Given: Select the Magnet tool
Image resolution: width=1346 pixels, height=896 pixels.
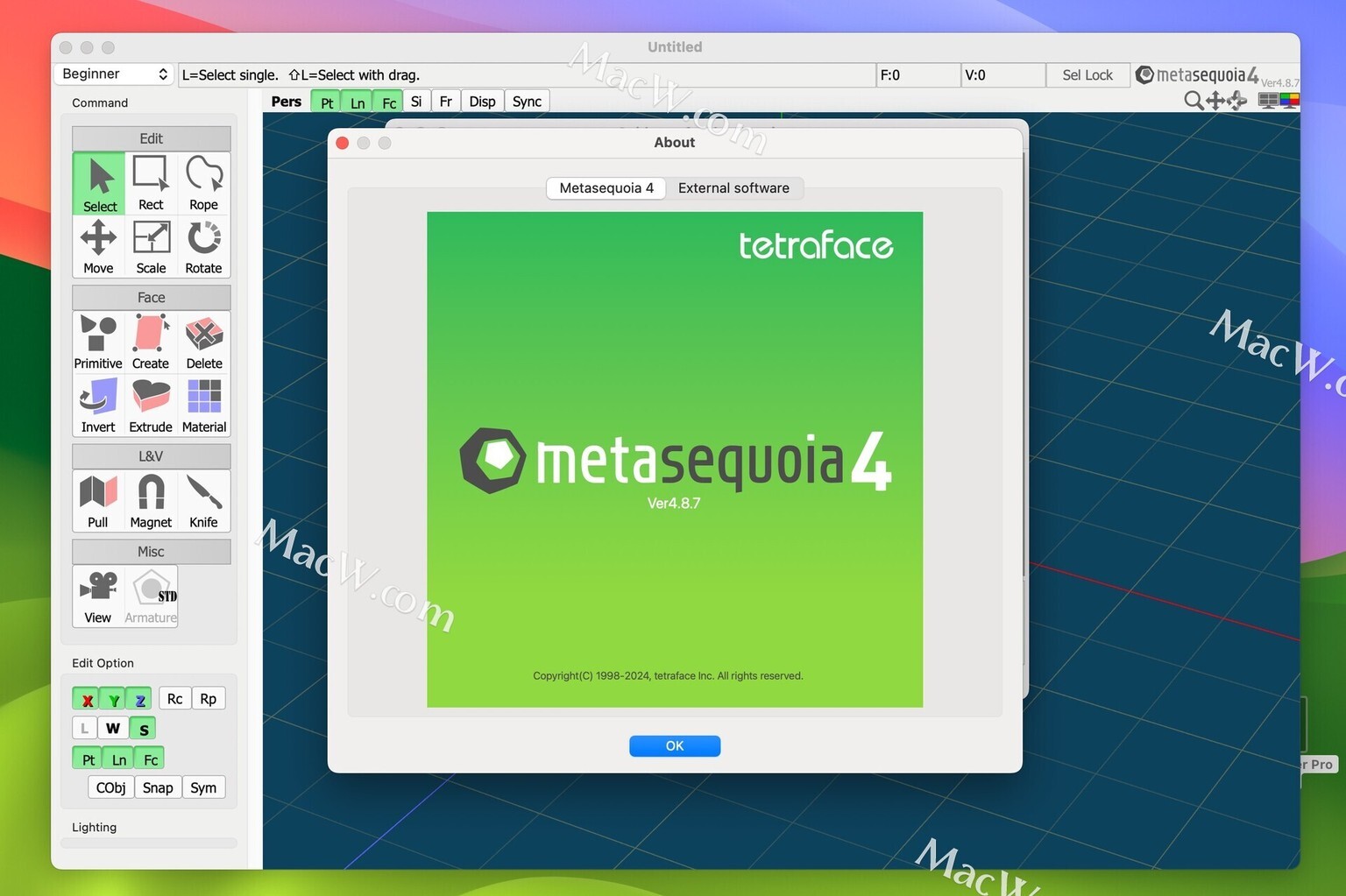Looking at the screenshot, I should [151, 501].
